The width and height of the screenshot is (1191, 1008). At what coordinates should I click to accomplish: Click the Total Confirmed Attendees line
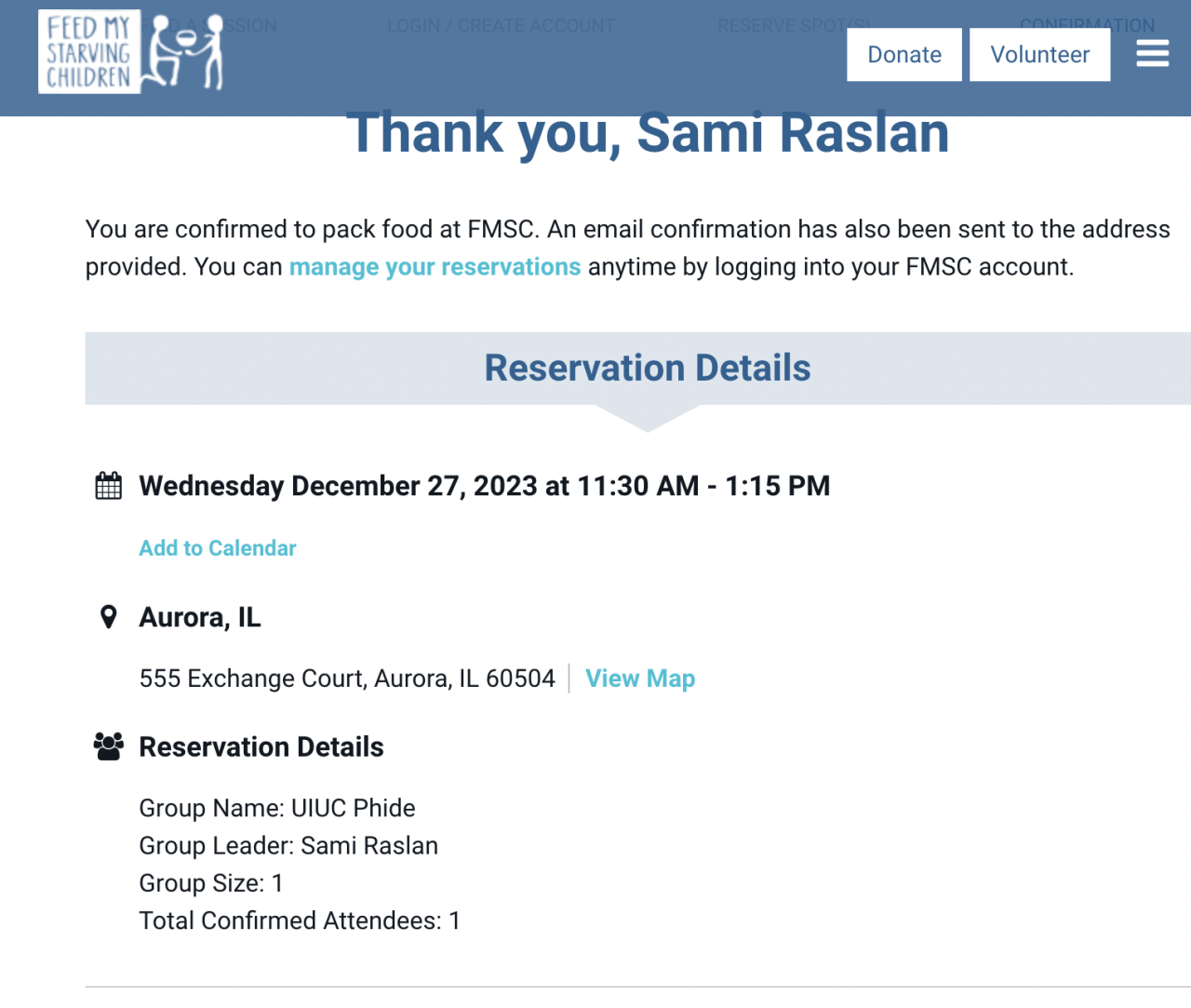click(x=300, y=921)
